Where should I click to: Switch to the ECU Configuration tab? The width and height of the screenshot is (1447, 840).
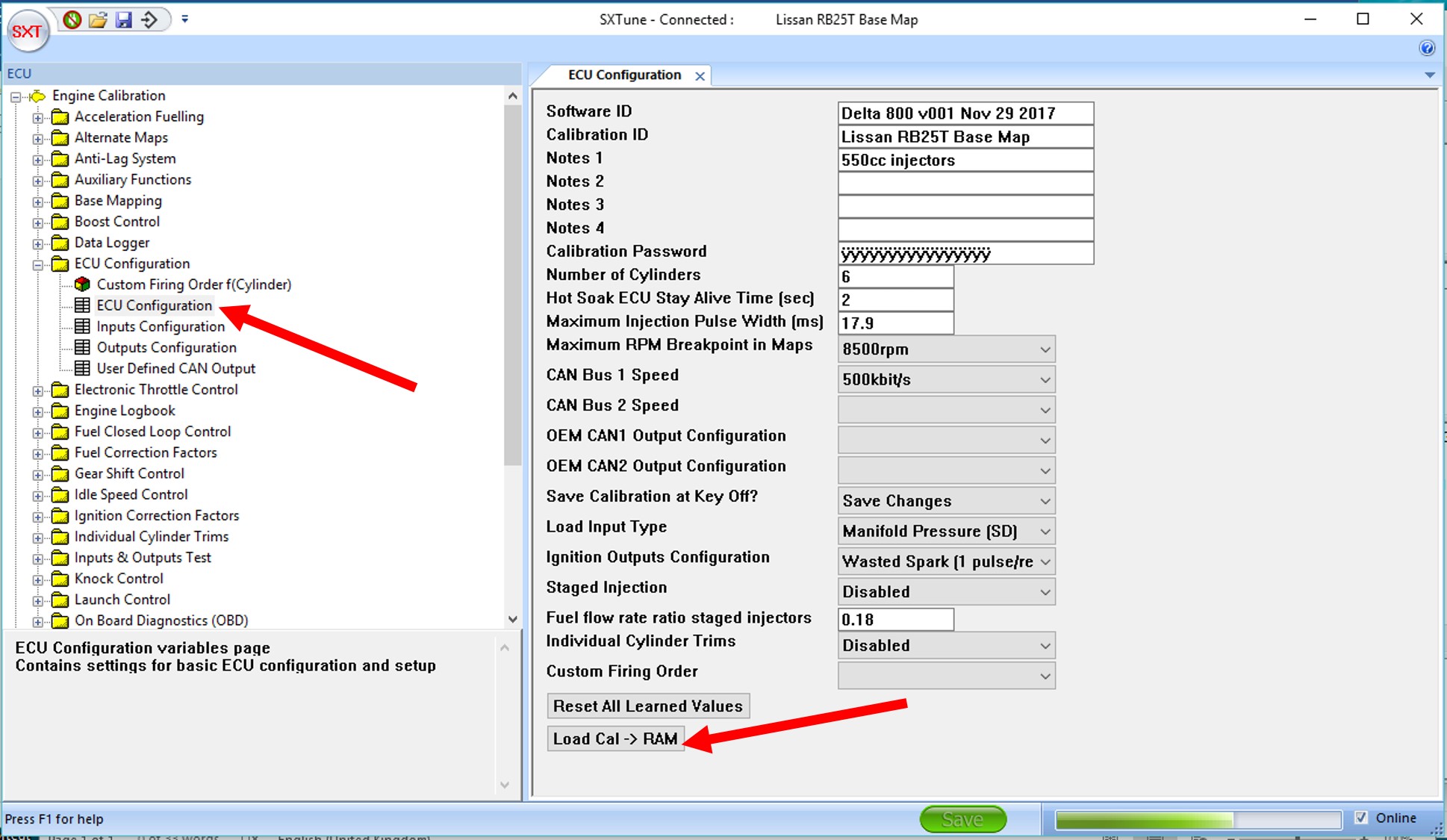coord(624,75)
